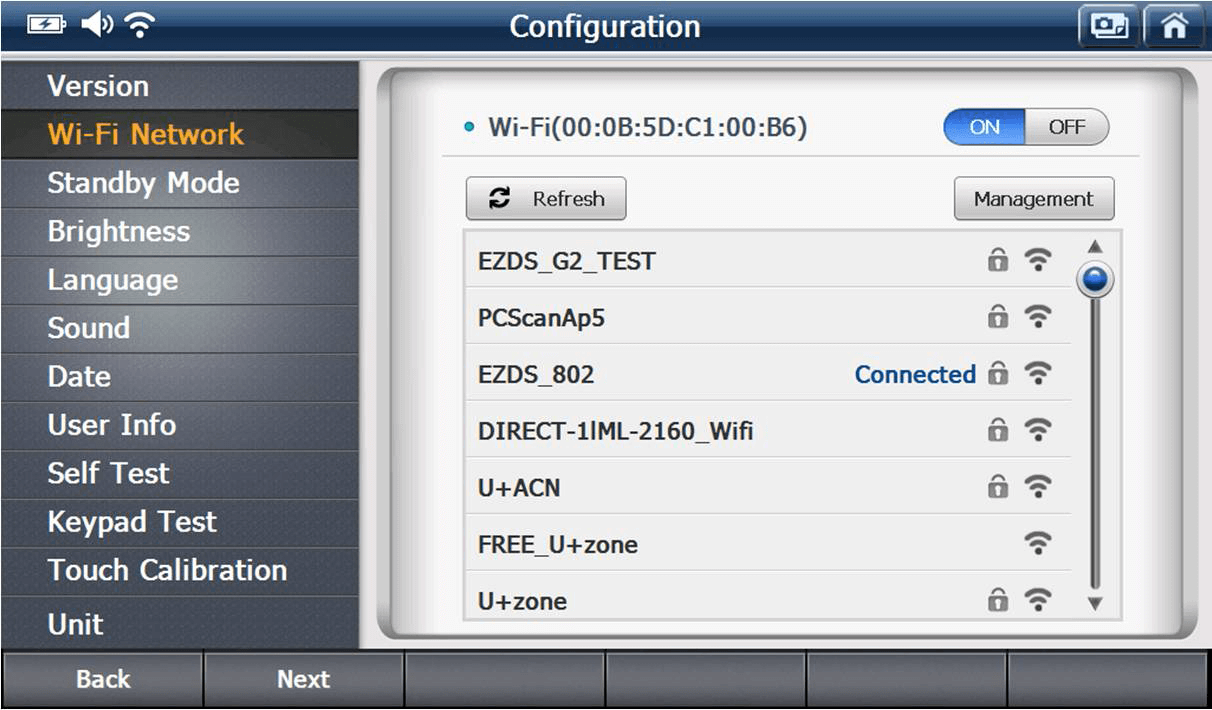The height and width of the screenshot is (710, 1212).
Task: Click the lock icon next to Connected
Action: click(x=997, y=374)
